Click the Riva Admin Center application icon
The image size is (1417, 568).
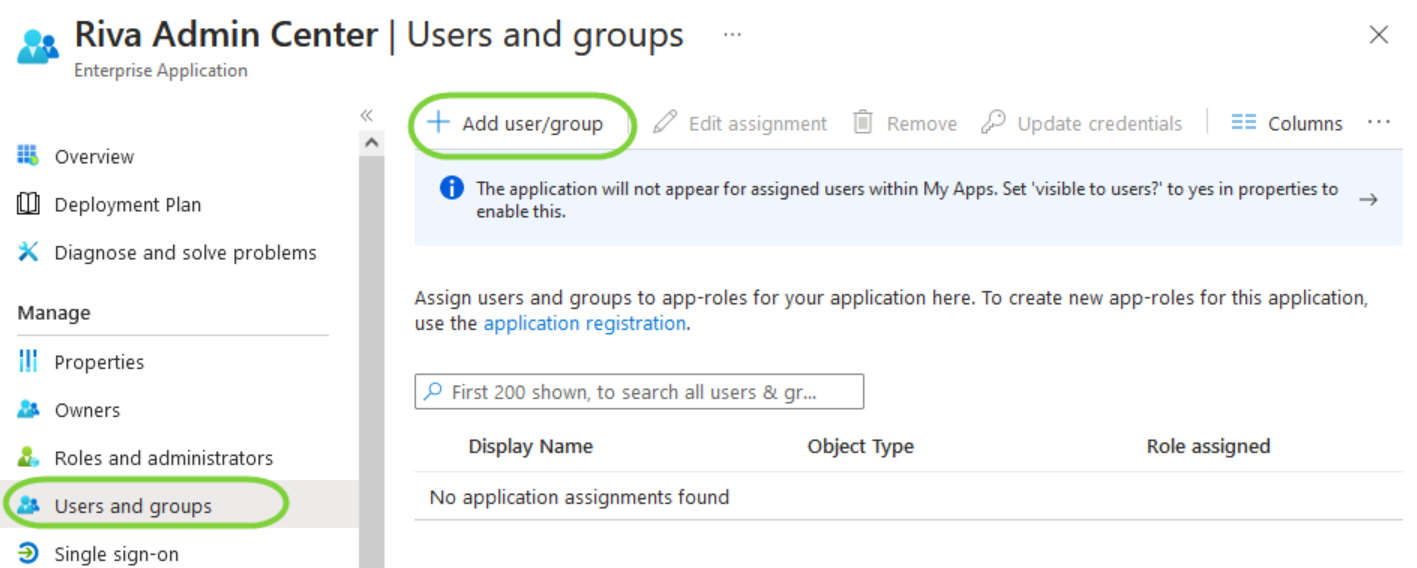(x=38, y=46)
